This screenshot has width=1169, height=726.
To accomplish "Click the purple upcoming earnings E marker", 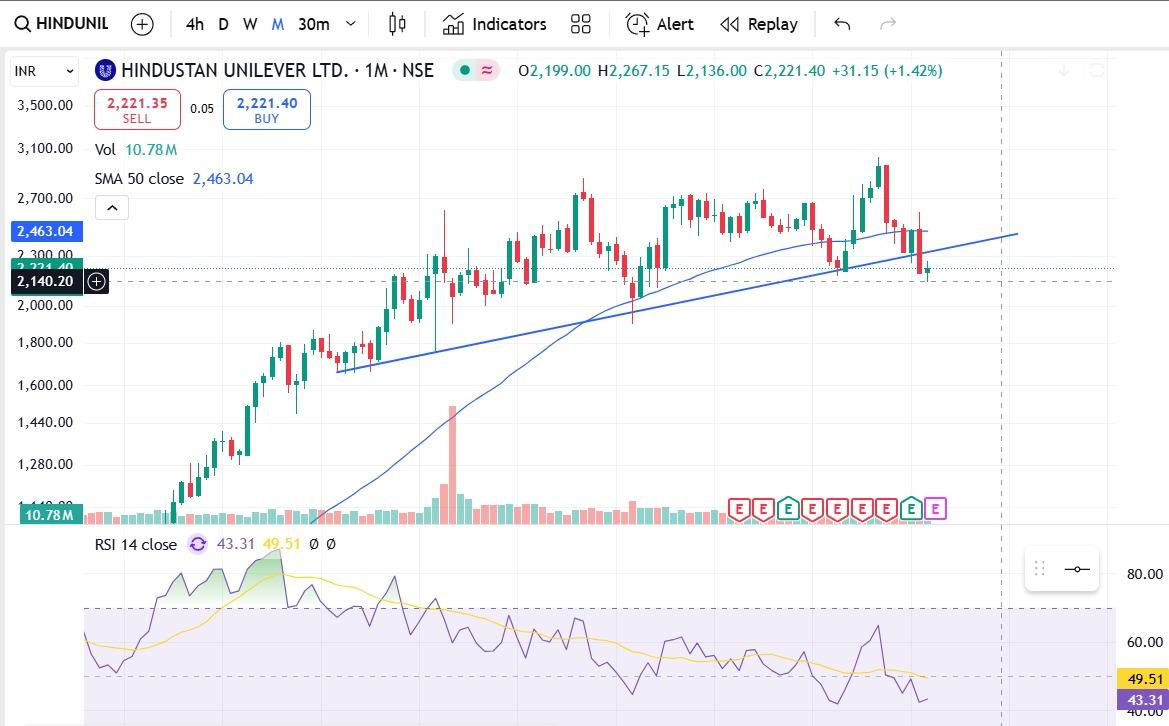I will [935, 509].
